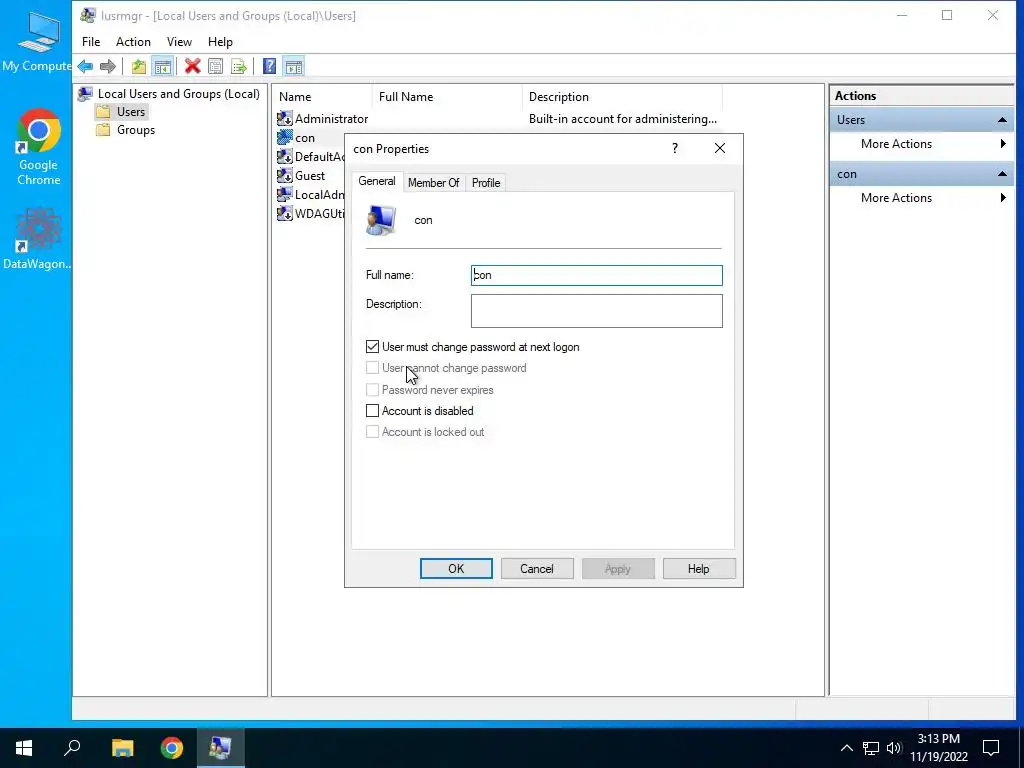The width and height of the screenshot is (1024, 768).
Task: Toggle the Show/Hide Action Pane icon
Action: [x=294, y=66]
